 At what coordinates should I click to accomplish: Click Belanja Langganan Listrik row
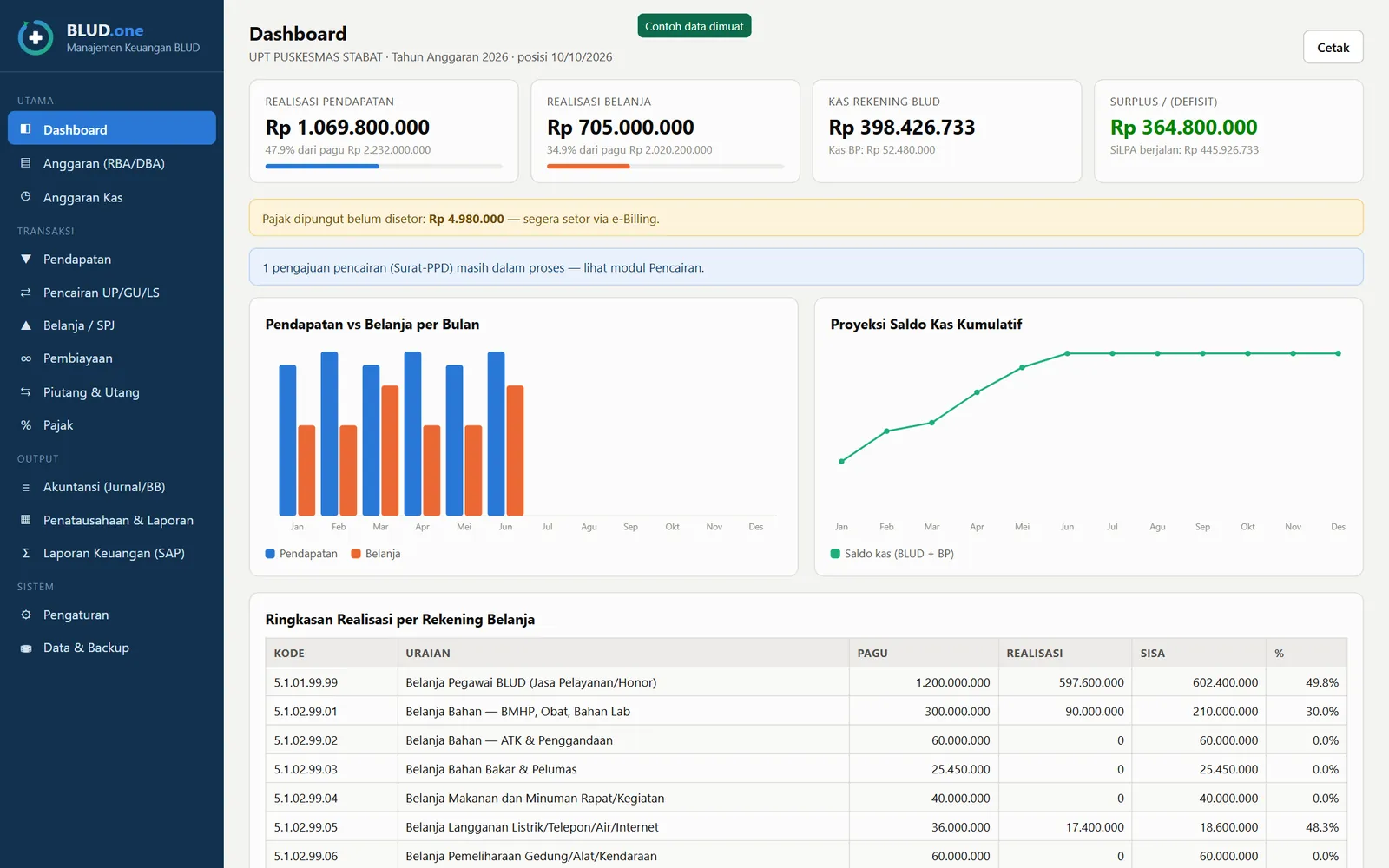tap(806, 827)
